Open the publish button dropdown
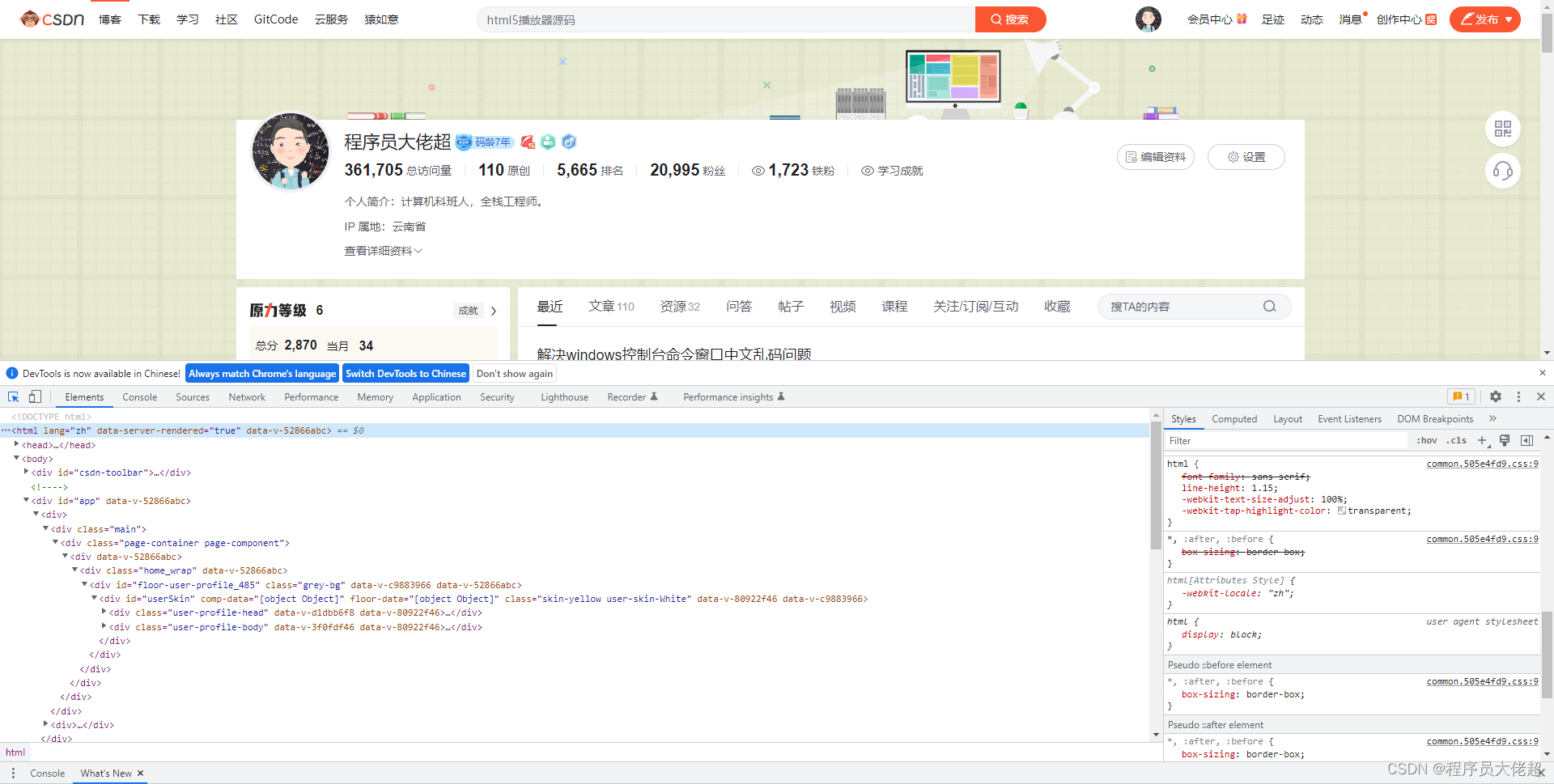This screenshot has height=784, width=1554. click(1509, 19)
